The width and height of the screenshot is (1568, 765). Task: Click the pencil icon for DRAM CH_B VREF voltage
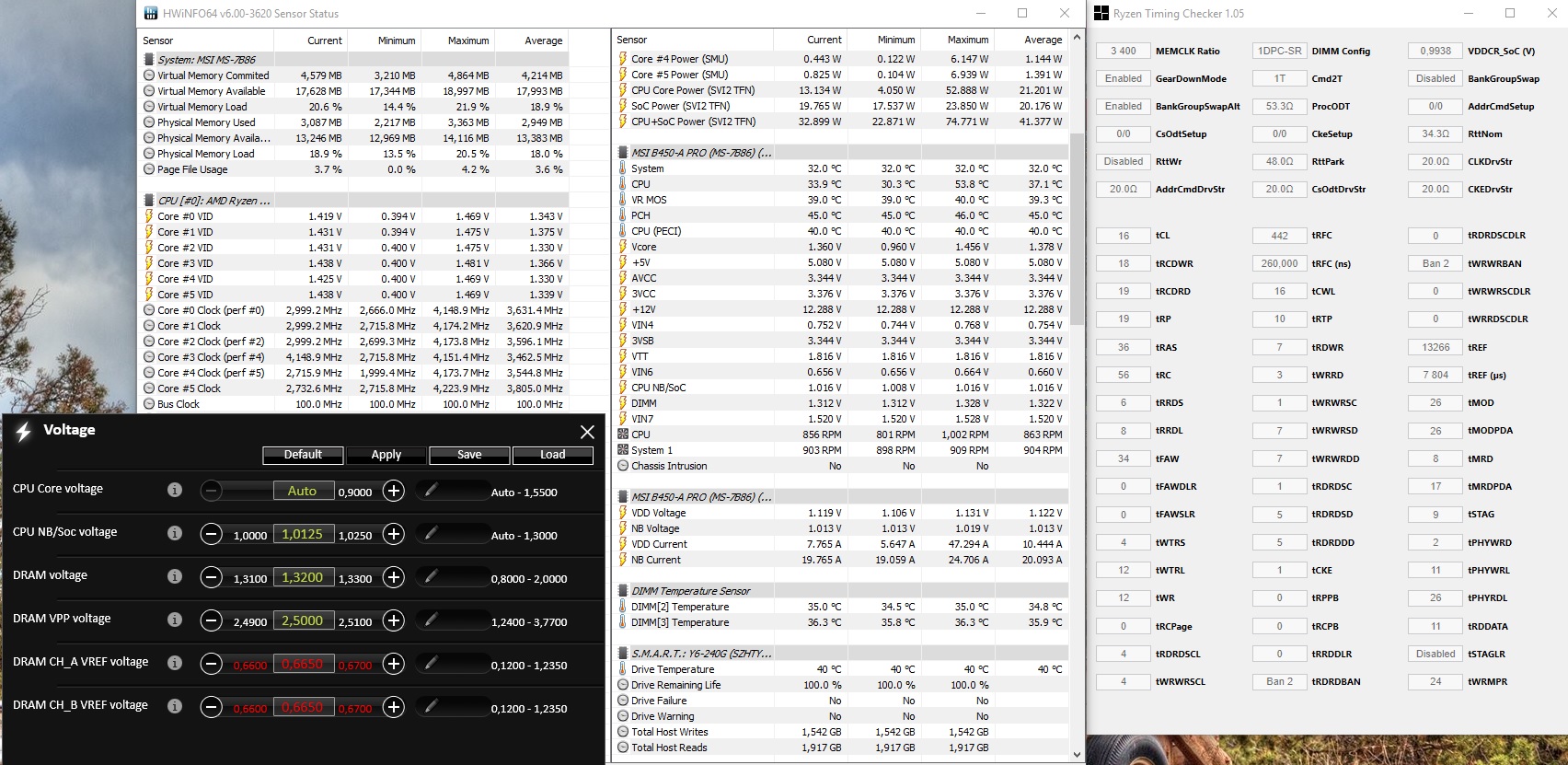(431, 707)
